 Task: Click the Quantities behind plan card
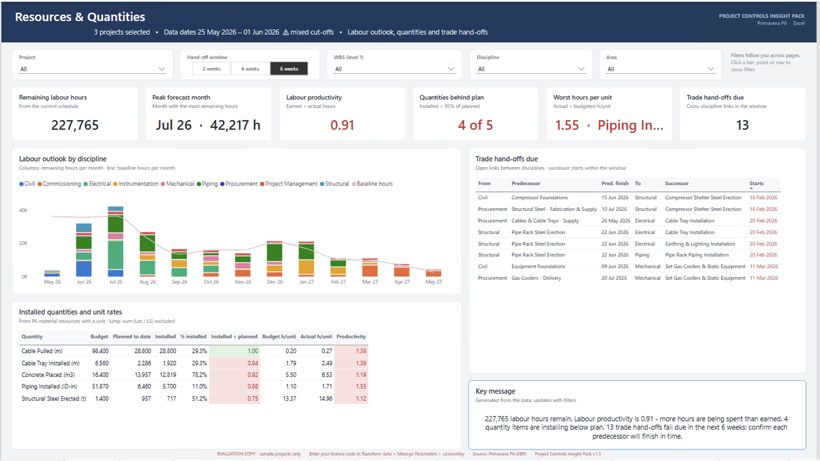coord(475,113)
